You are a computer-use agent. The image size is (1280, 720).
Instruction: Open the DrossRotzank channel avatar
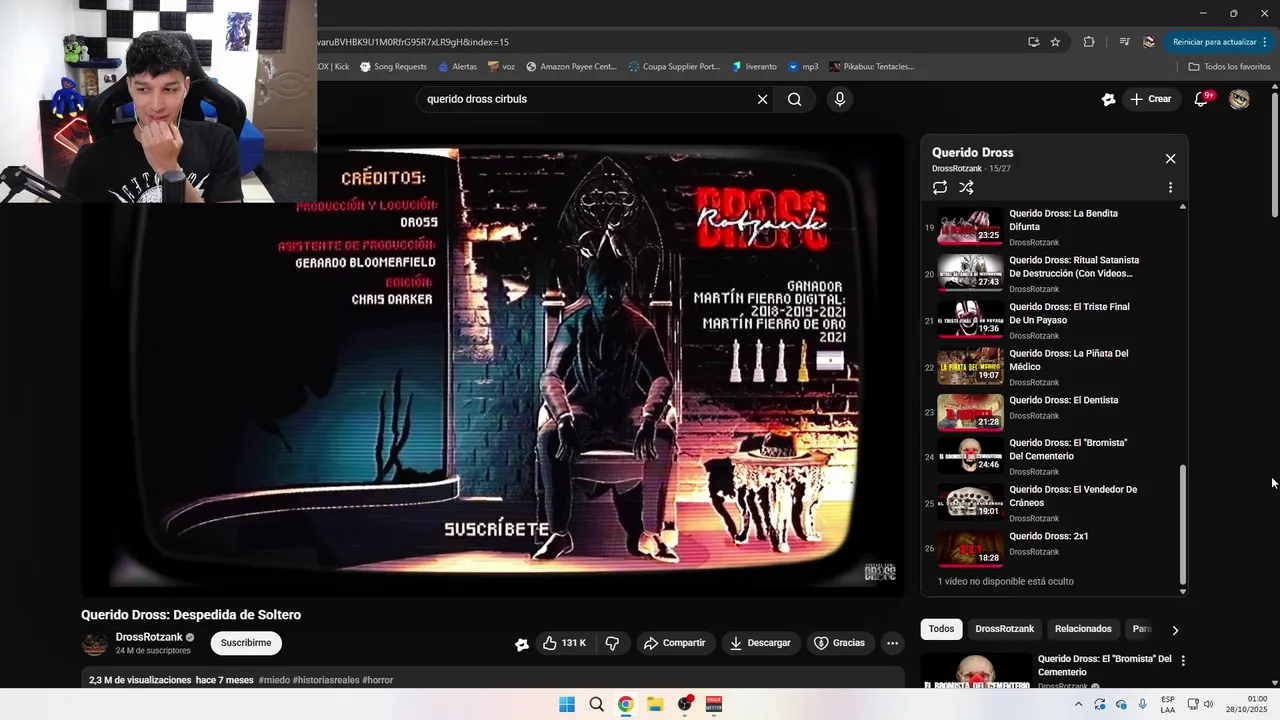click(95, 643)
